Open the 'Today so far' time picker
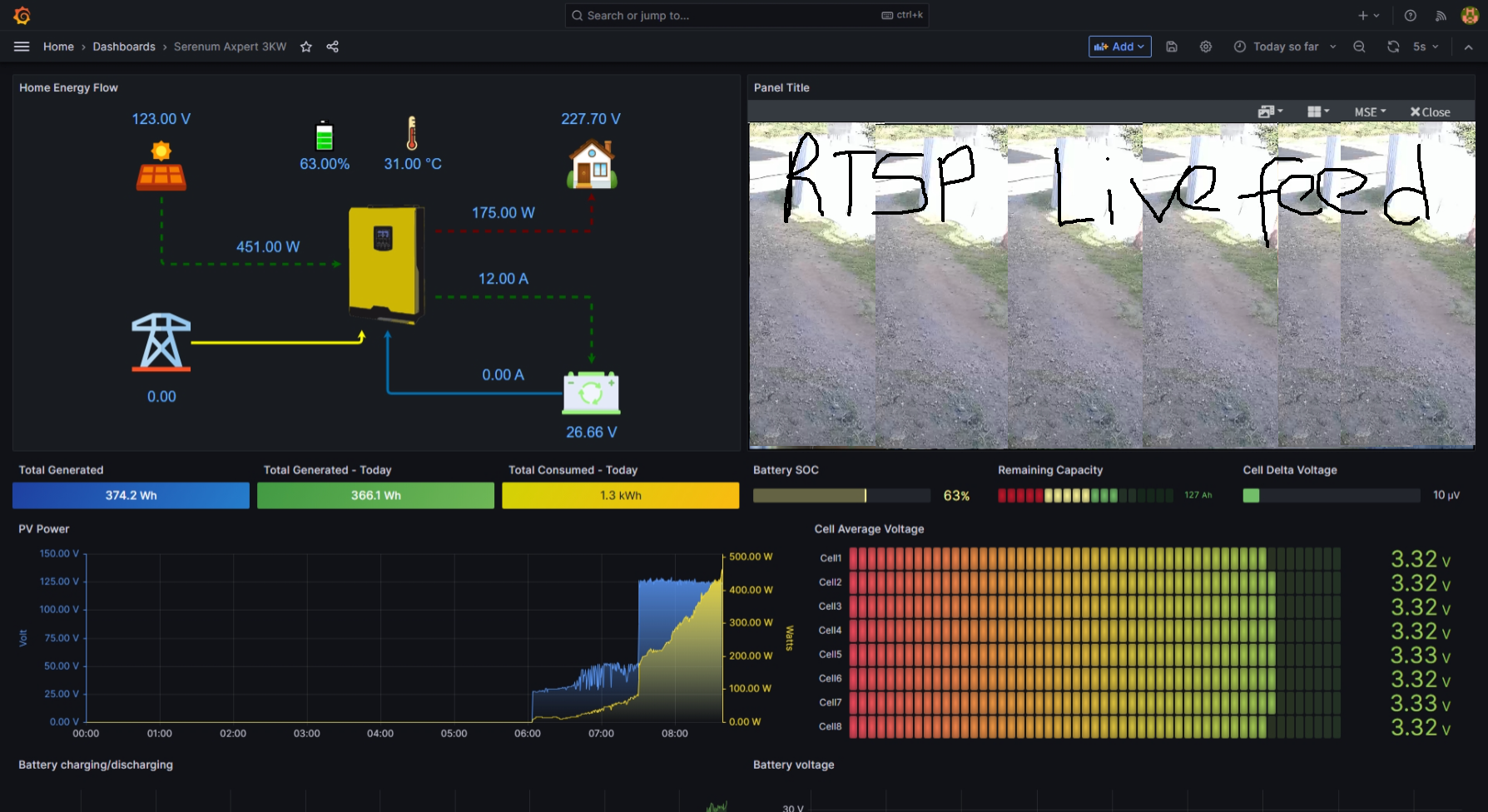Viewport: 1488px width, 812px height. [1285, 47]
